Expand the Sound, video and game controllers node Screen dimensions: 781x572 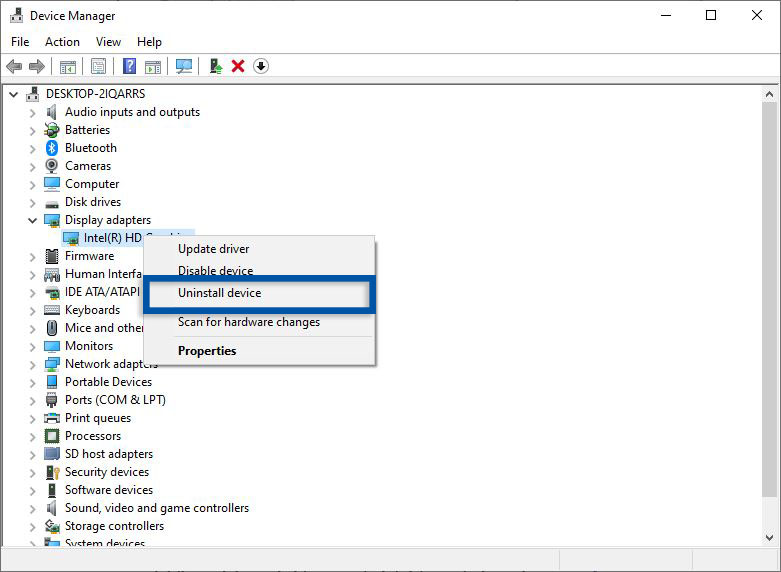[x=32, y=508]
